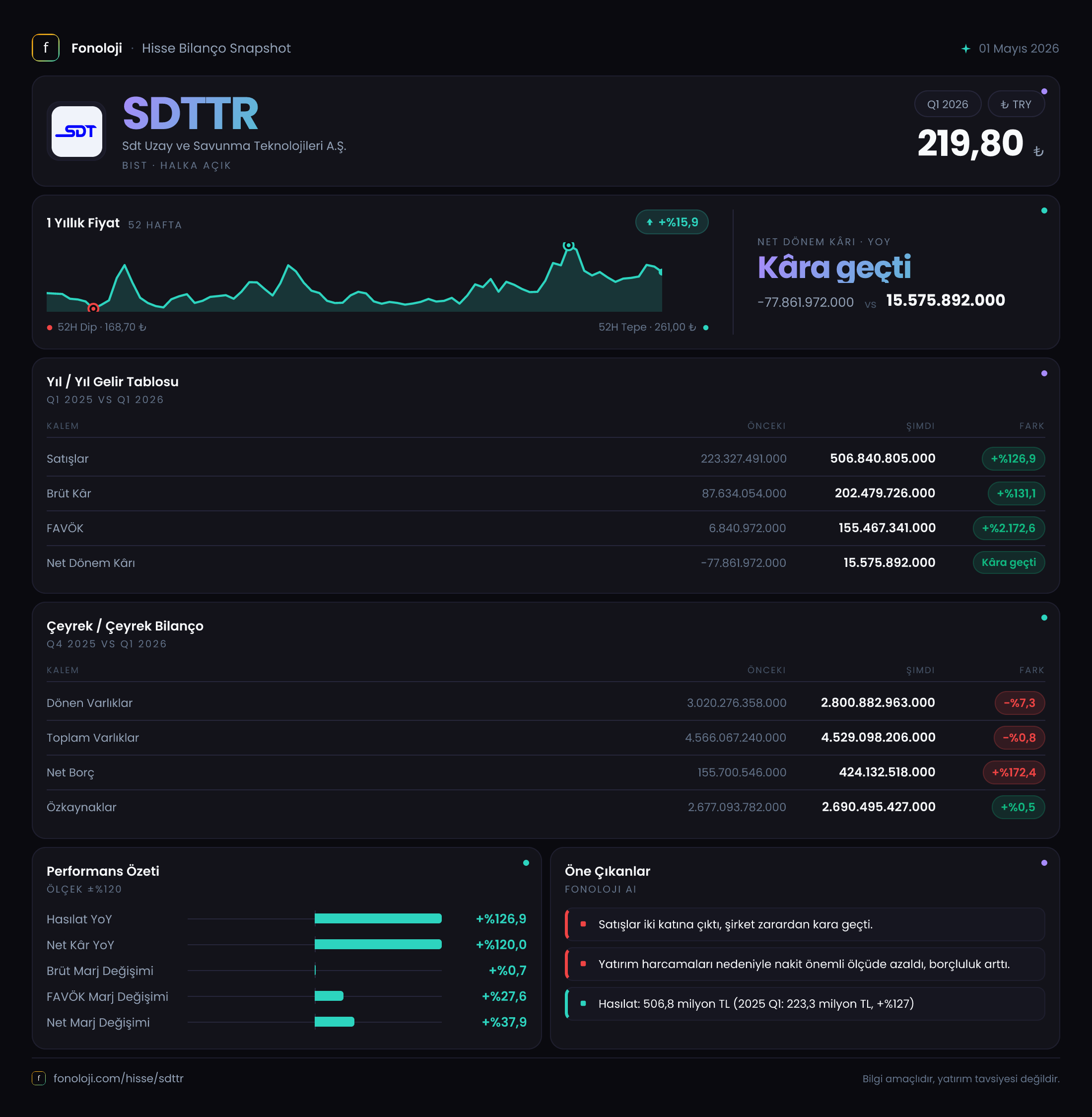Click the Brüt Marj Değişimi +%0,7 value
This screenshot has width=1092, height=1117.
(x=507, y=970)
